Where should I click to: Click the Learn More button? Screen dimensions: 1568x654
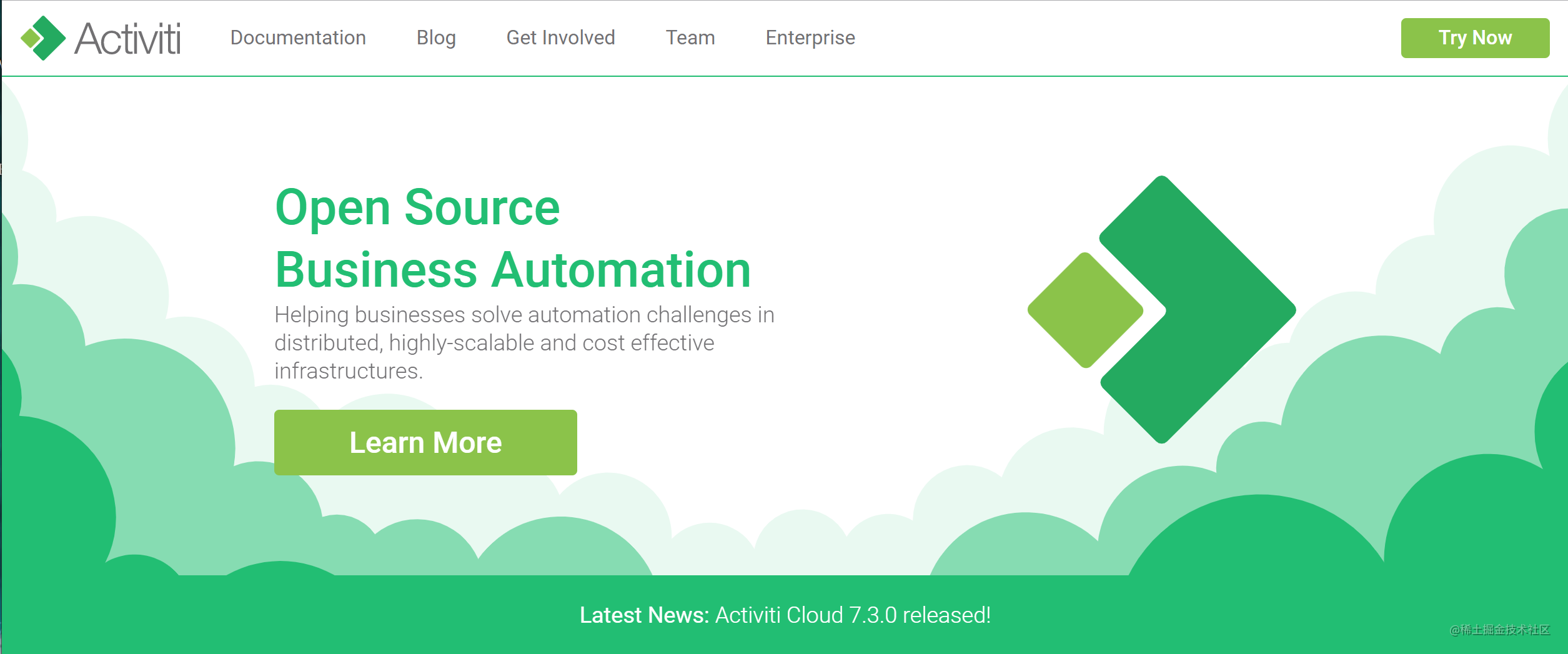[425, 442]
